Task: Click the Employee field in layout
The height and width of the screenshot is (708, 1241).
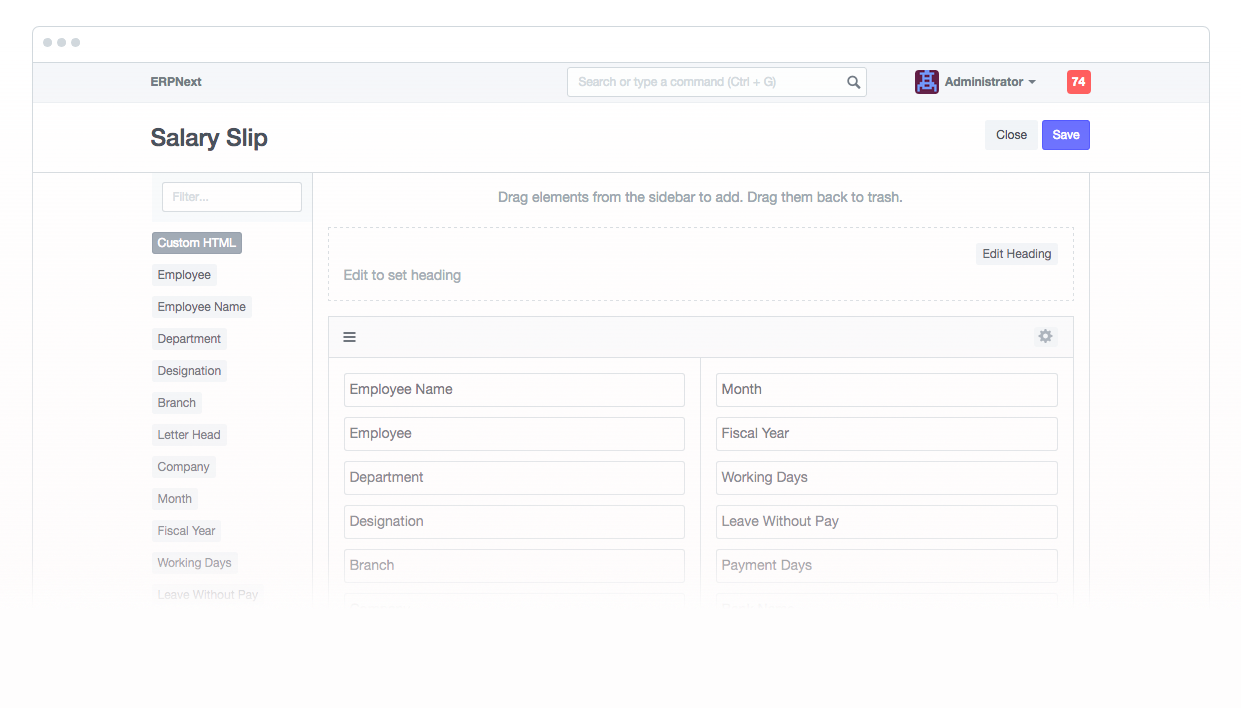Action: tap(514, 434)
